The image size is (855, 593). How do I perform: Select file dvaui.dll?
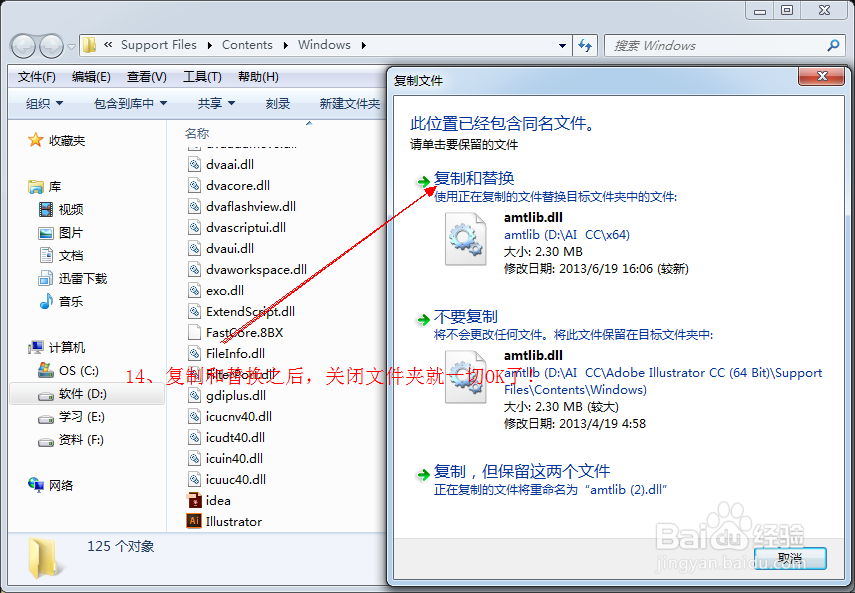(x=221, y=249)
